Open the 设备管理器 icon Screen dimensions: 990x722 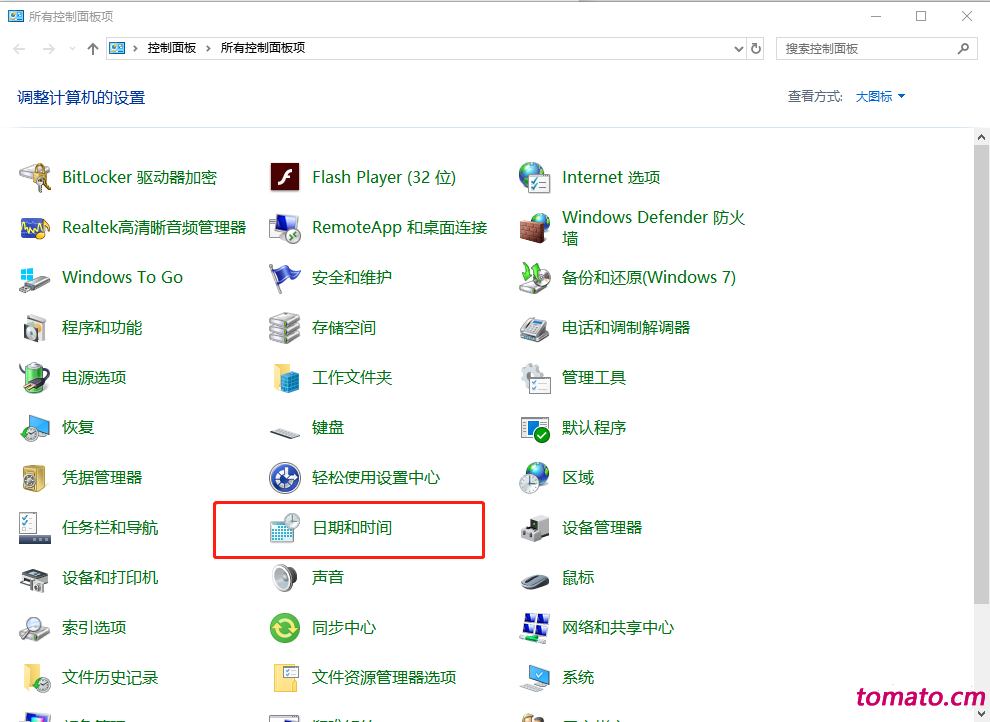point(535,528)
